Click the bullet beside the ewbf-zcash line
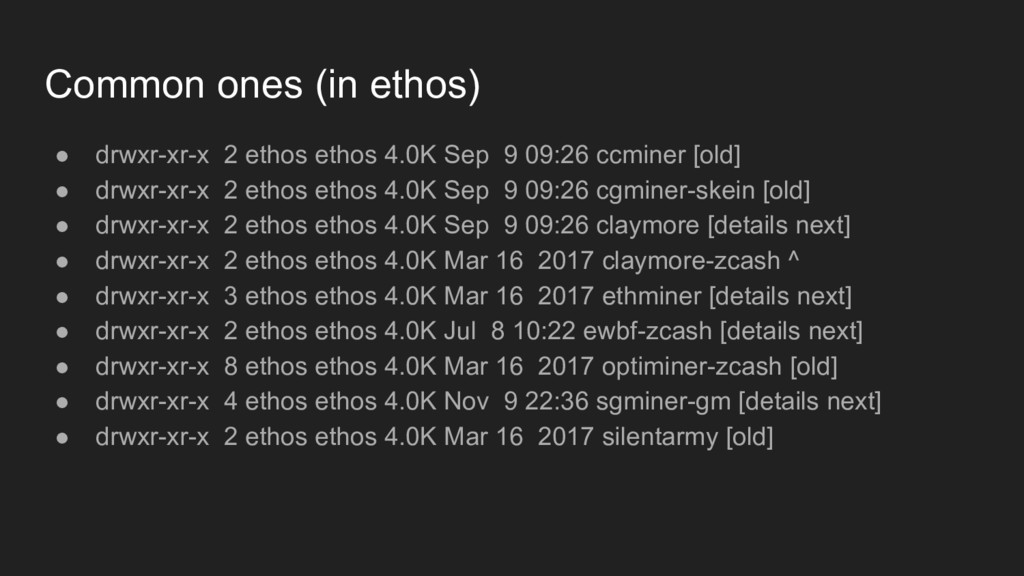This screenshot has height=576, width=1024. tap(62, 332)
